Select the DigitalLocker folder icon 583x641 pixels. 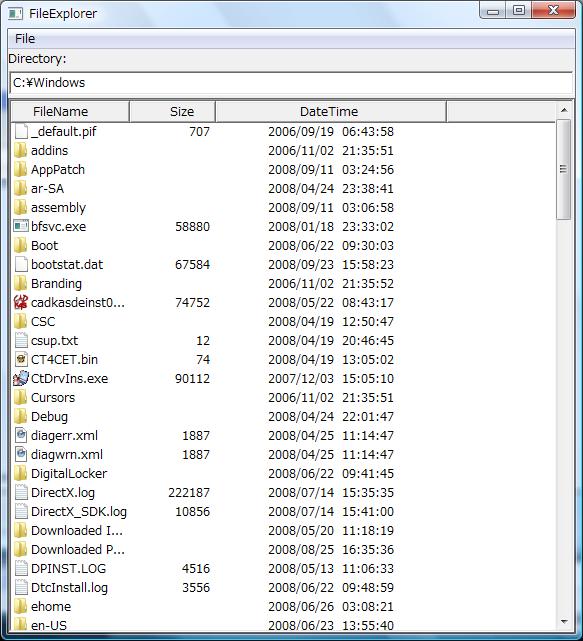click(20, 473)
